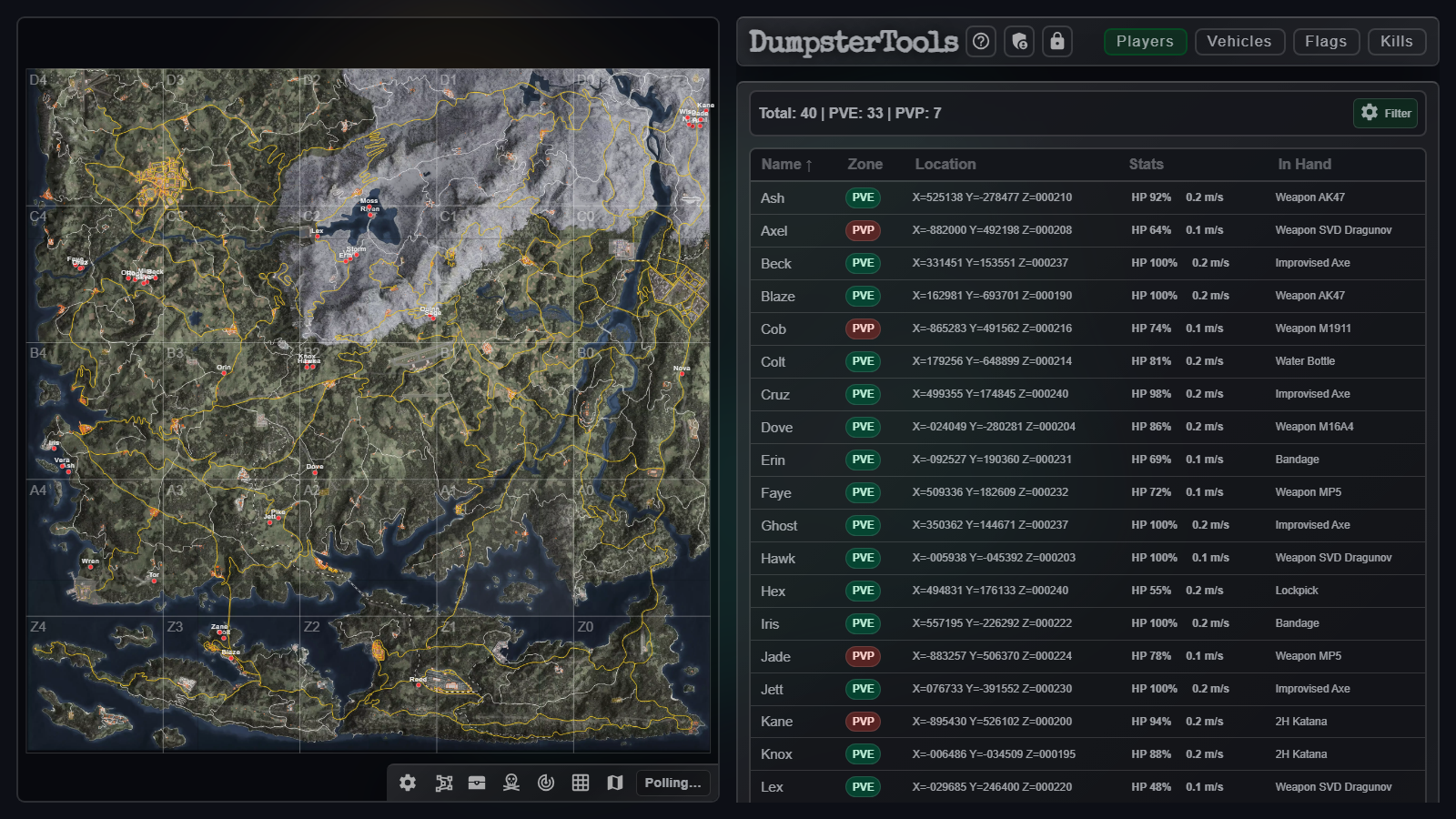This screenshot has height=819, width=1456.
Task: Select player Iris in the list
Action: click(x=1087, y=623)
